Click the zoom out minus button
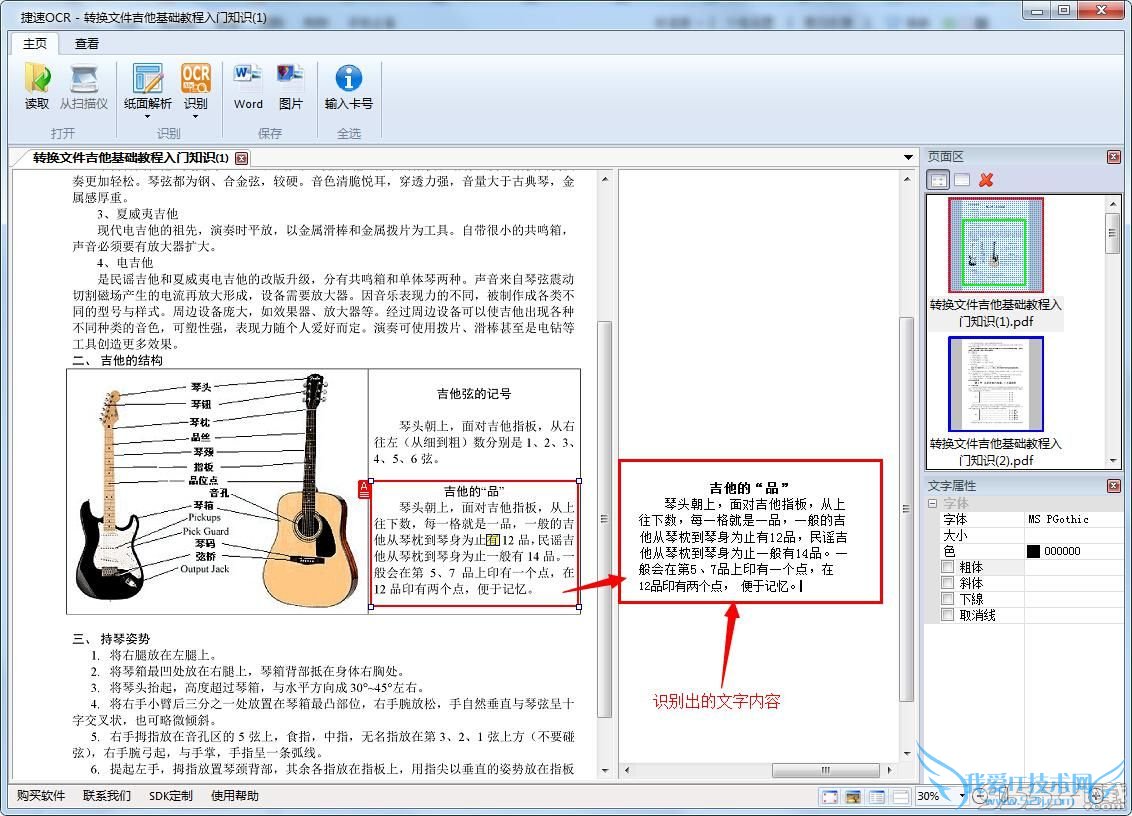 [x=978, y=796]
